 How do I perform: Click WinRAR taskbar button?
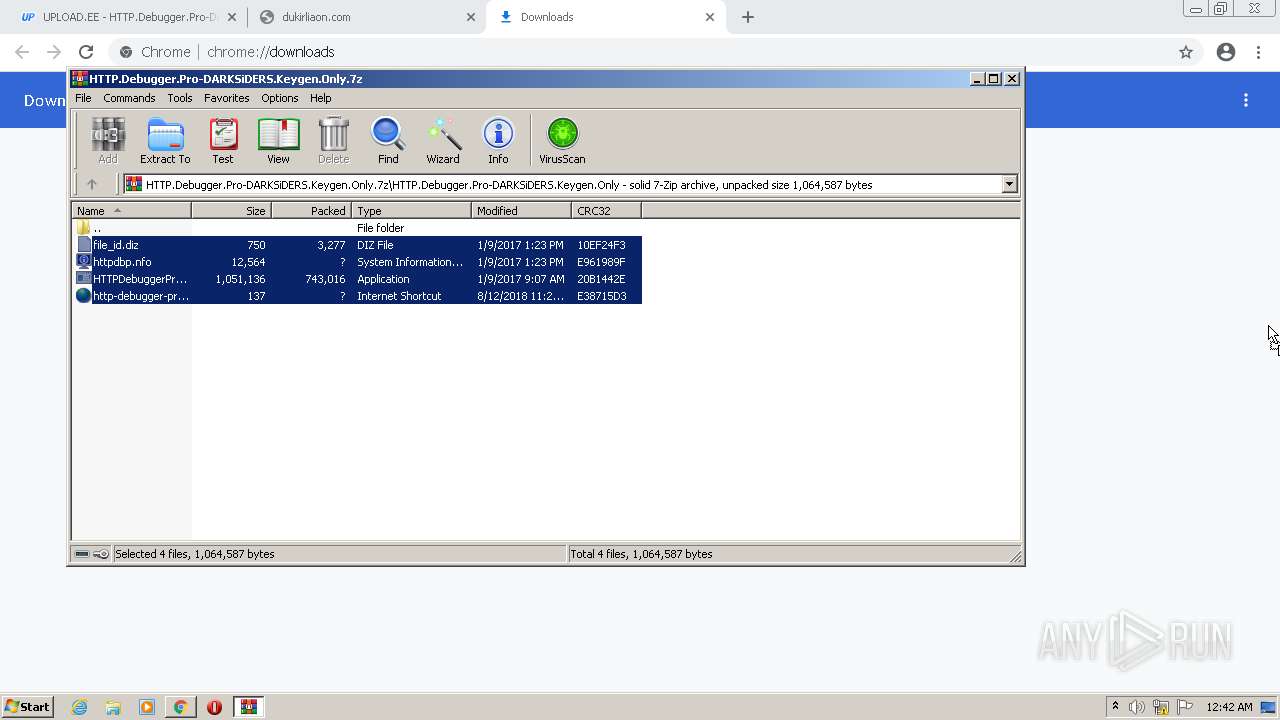(x=248, y=707)
